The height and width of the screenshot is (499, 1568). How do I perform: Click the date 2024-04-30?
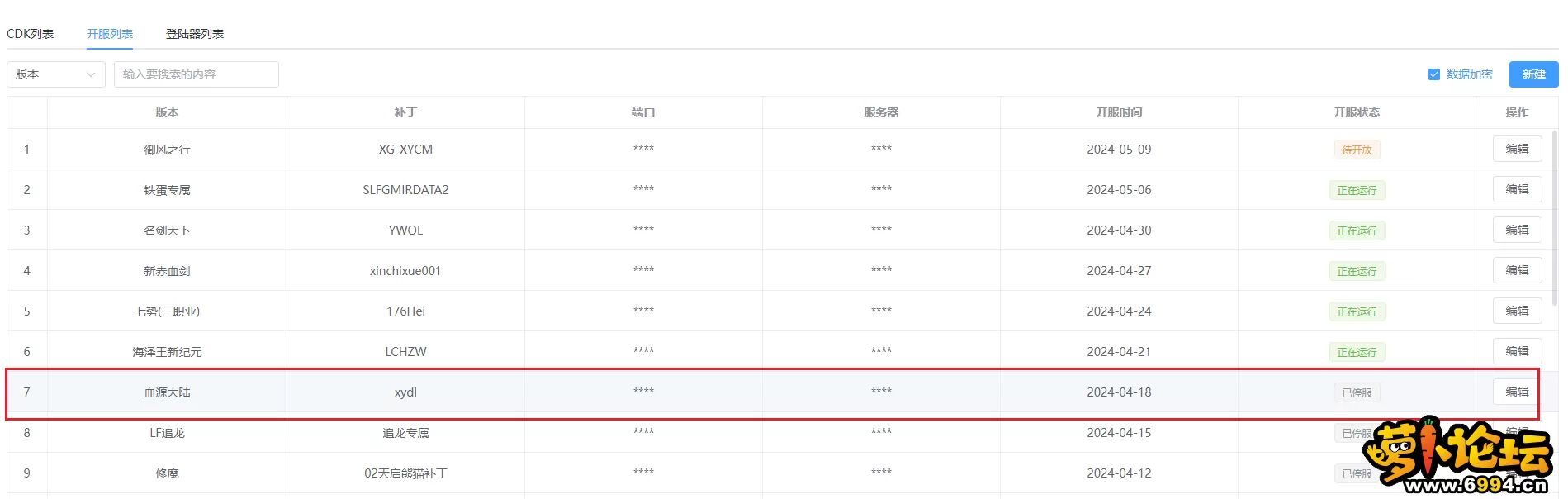tap(1119, 230)
